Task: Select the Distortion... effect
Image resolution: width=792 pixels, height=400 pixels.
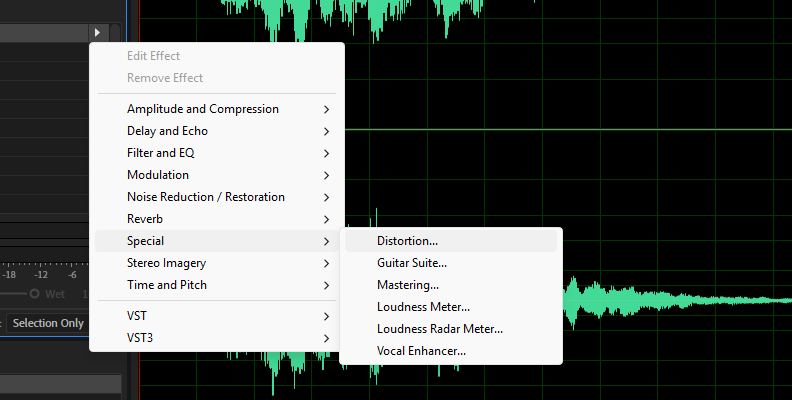Action: (407, 241)
